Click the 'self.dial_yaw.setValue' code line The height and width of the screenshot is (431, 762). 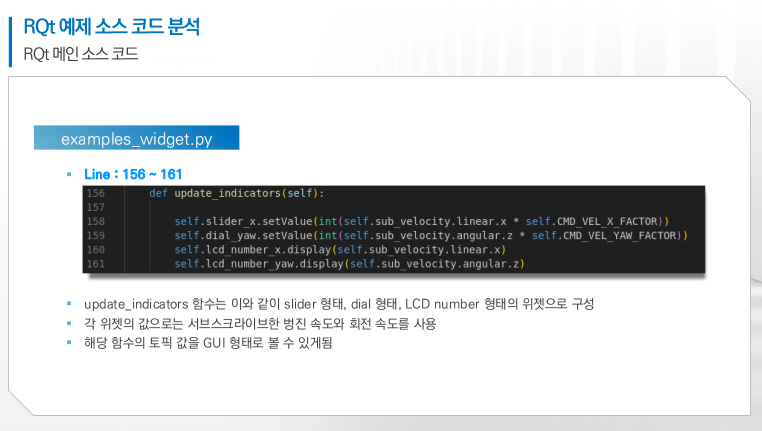tap(431, 236)
